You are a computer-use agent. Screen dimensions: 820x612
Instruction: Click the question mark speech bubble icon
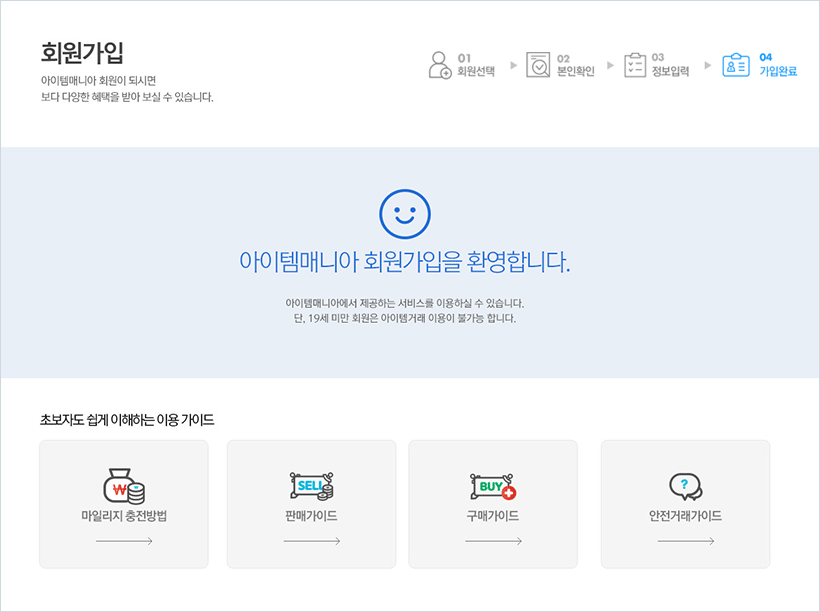[x=685, y=487]
